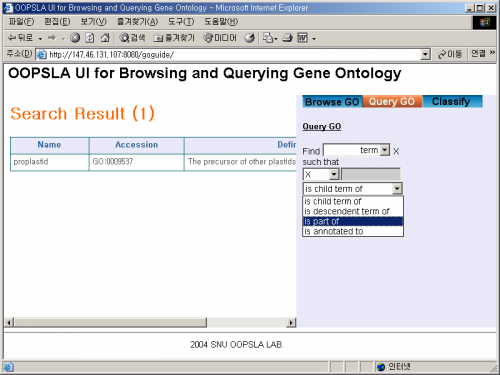Screen dimensions: 500x375
Task: Click the Mail icon in toolbar
Action: point(268,38)
